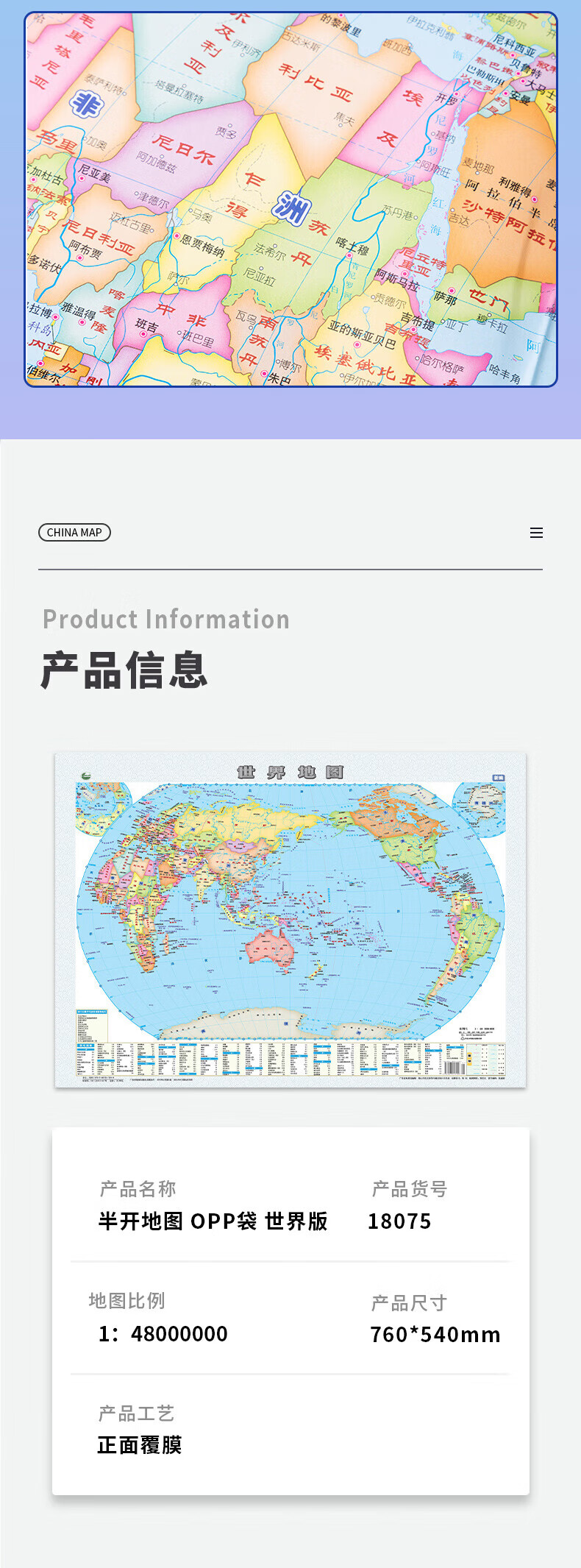Click the product number 18075
This screenshot has width=581, height=1568.
pos(399,1221)
